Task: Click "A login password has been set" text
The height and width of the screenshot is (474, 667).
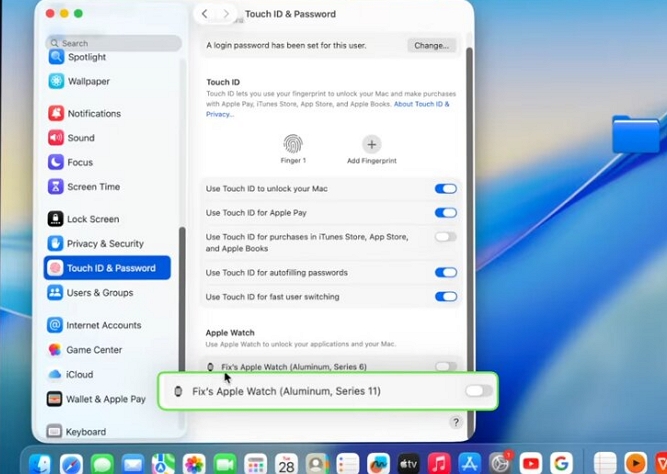Action: (286, 45)
